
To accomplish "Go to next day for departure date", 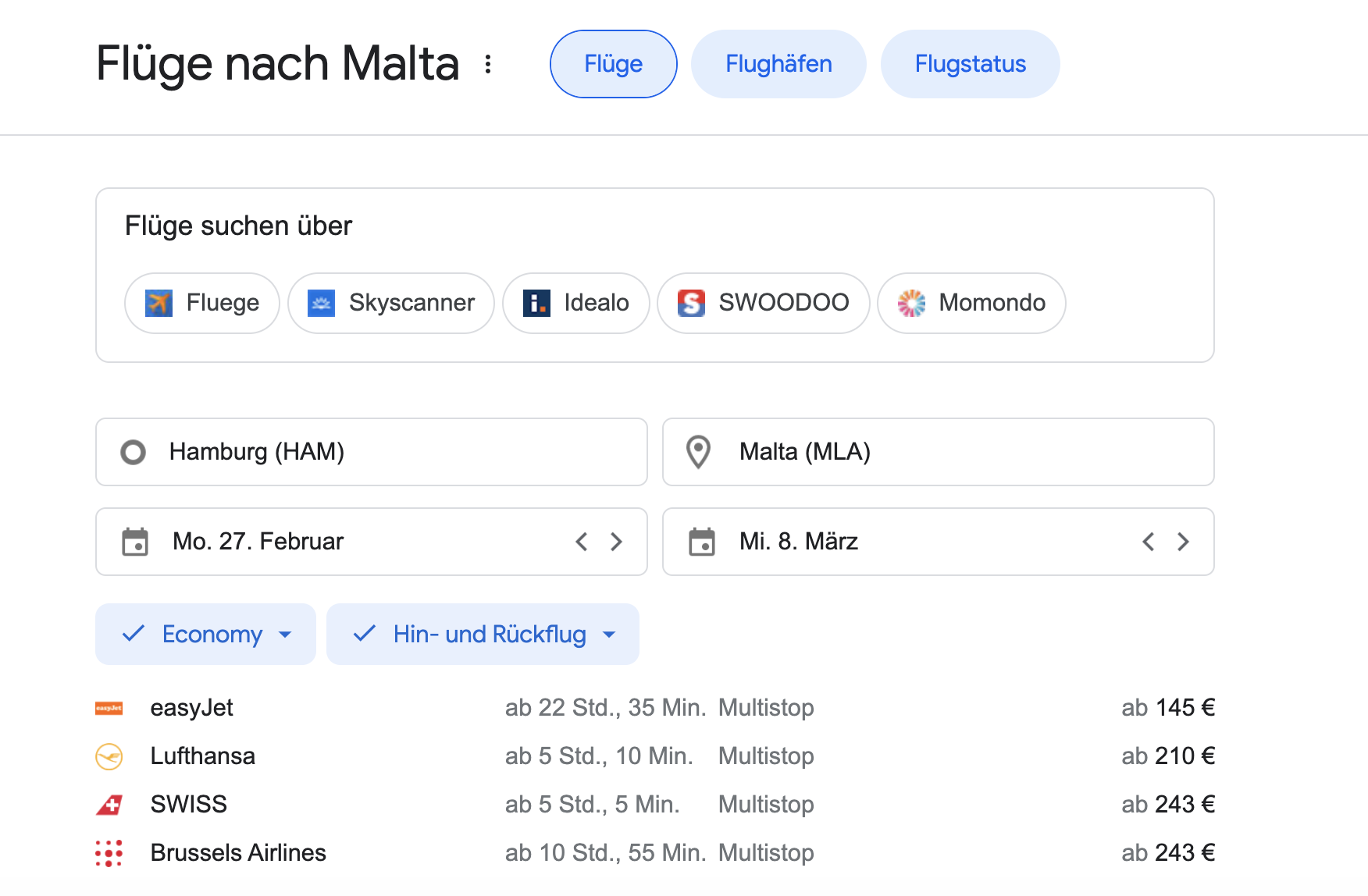I will point(616,542).
